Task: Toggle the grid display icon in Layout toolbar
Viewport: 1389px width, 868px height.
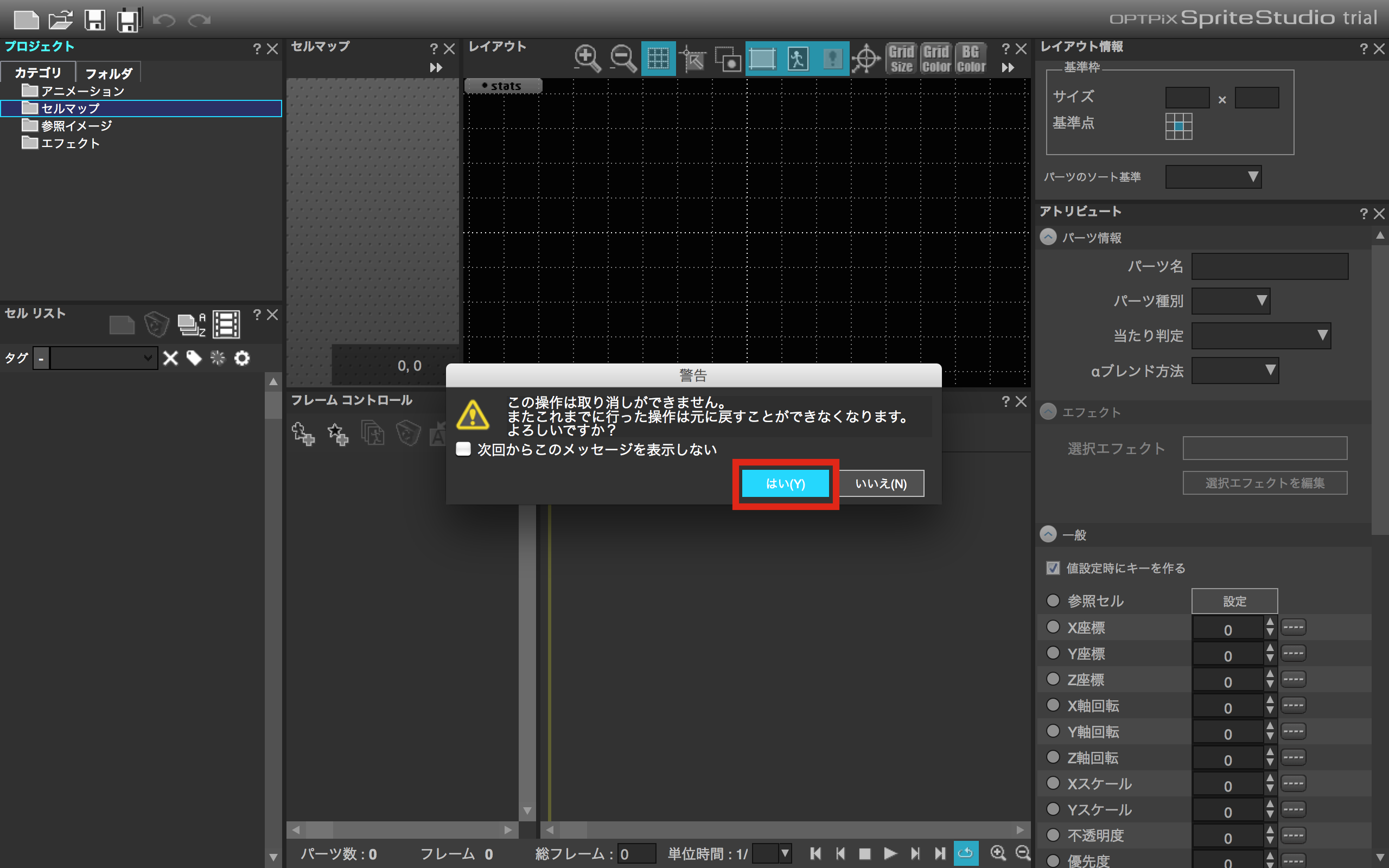Action: [658, 58]
